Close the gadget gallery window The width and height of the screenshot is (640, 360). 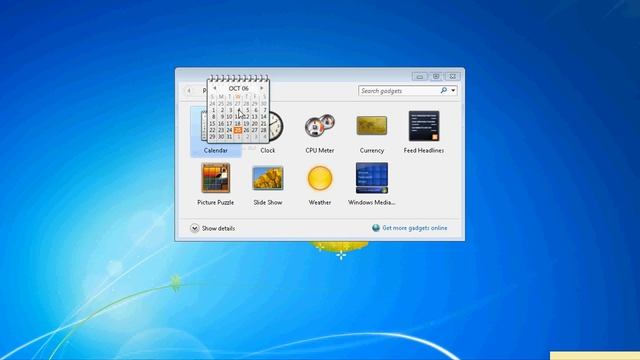452,76
